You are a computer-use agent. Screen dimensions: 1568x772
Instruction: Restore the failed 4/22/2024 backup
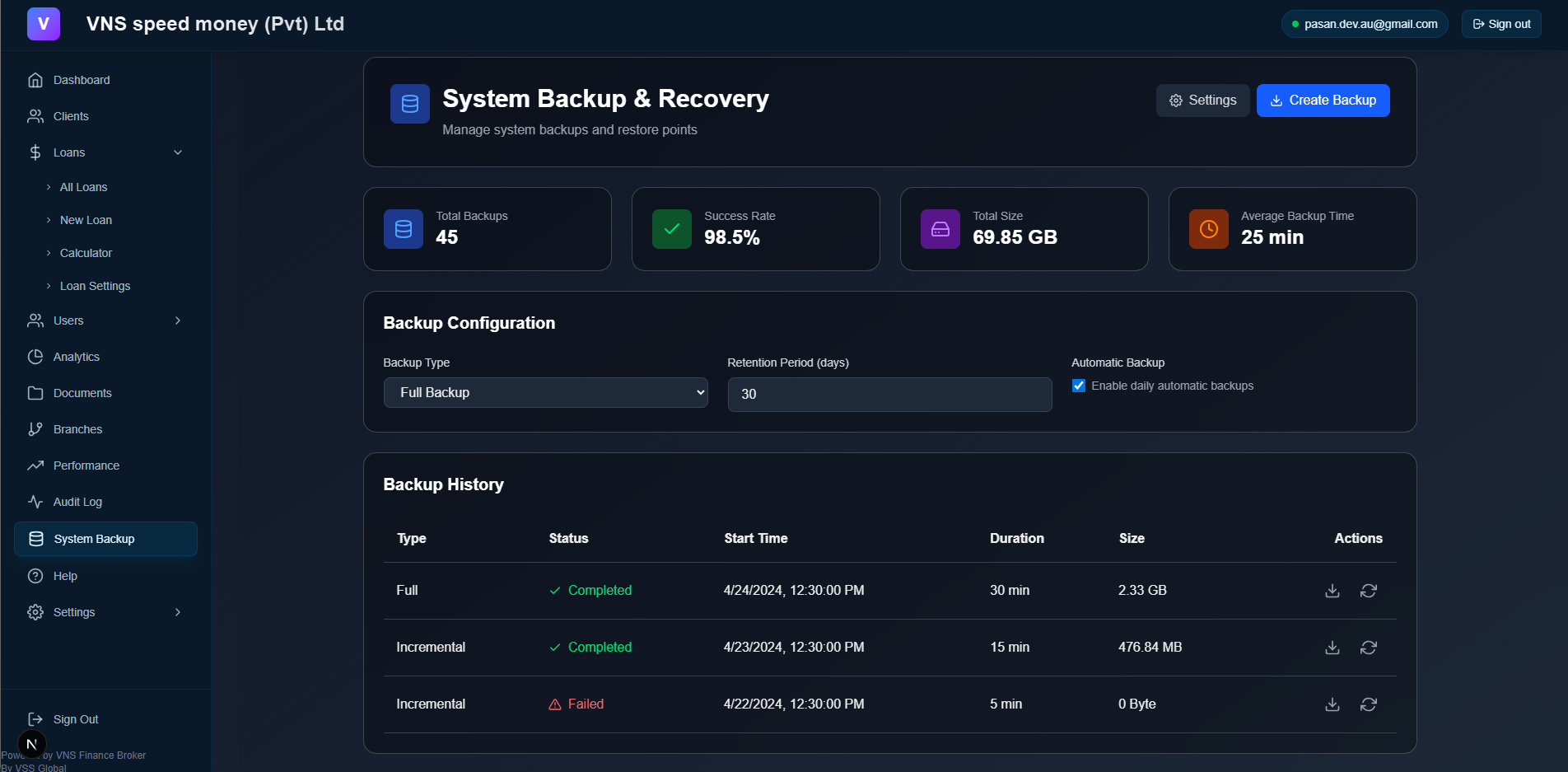click(1369, 704)
